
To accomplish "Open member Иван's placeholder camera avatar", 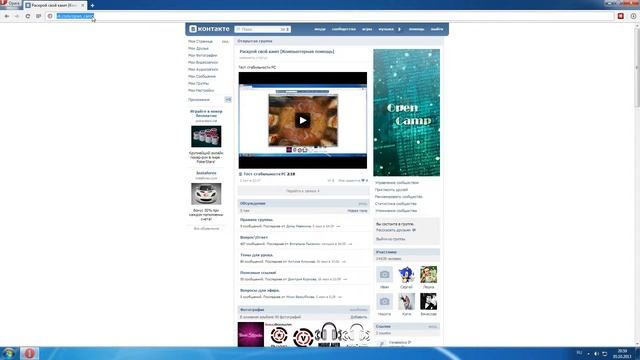I will (x=384, y=274).
